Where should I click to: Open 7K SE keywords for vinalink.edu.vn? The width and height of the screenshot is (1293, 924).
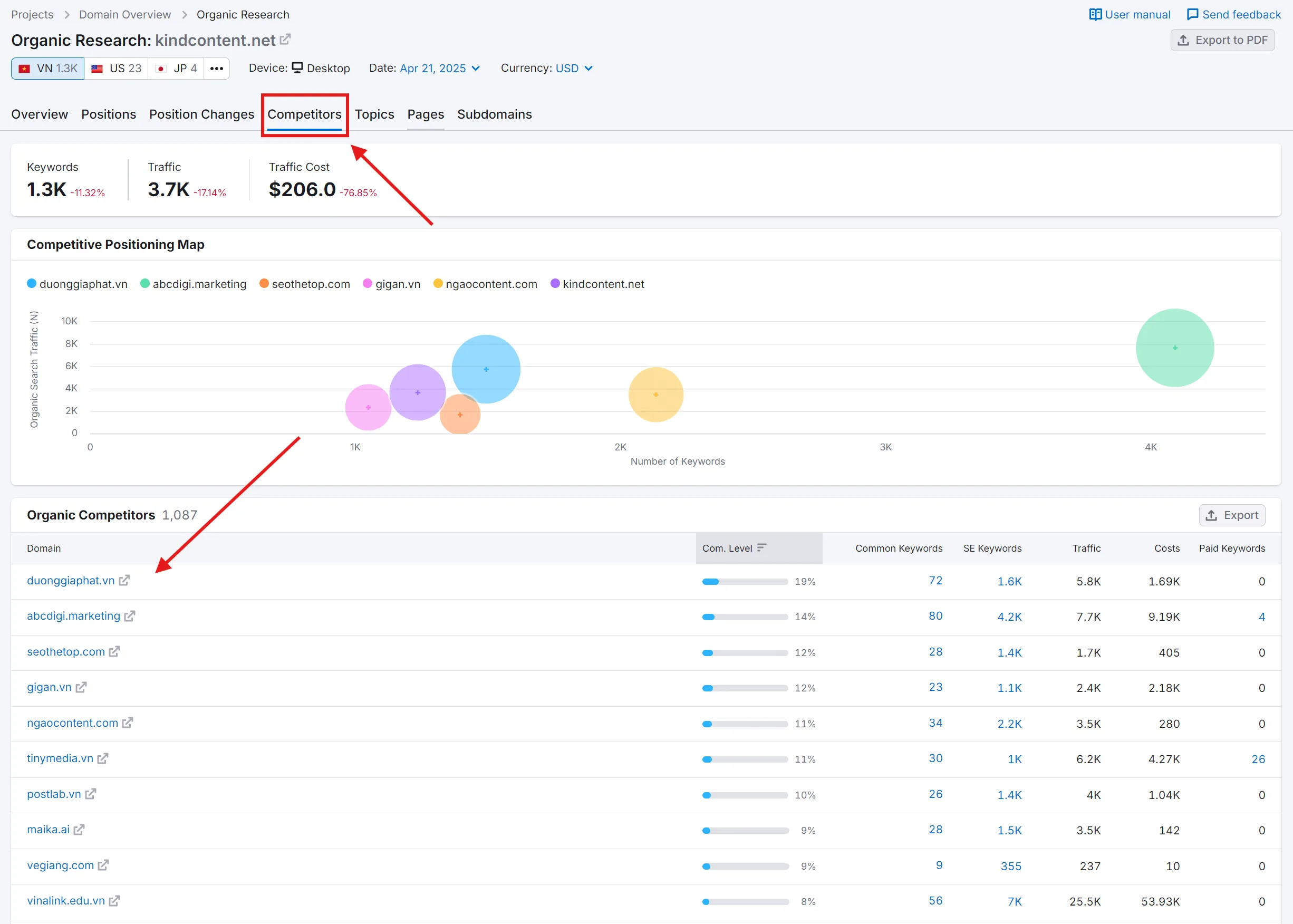coord(1014,901)
